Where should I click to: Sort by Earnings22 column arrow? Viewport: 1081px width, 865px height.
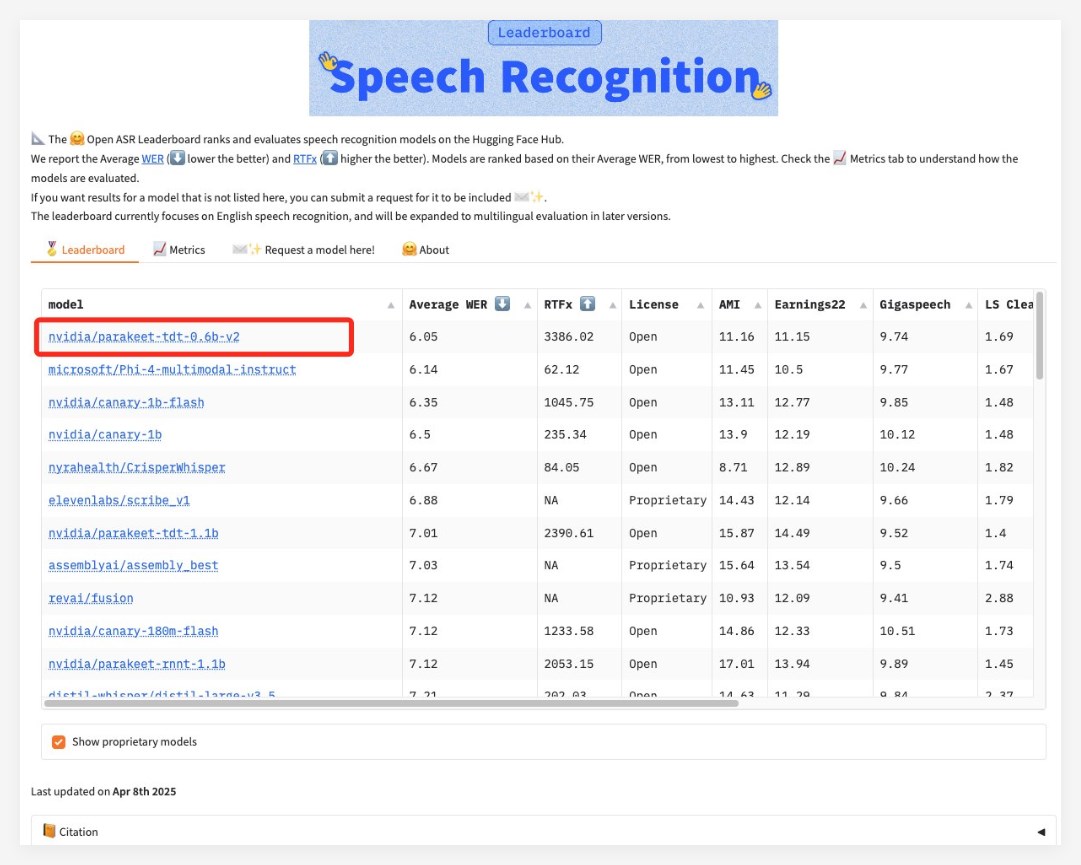click(x=863, y=305)
